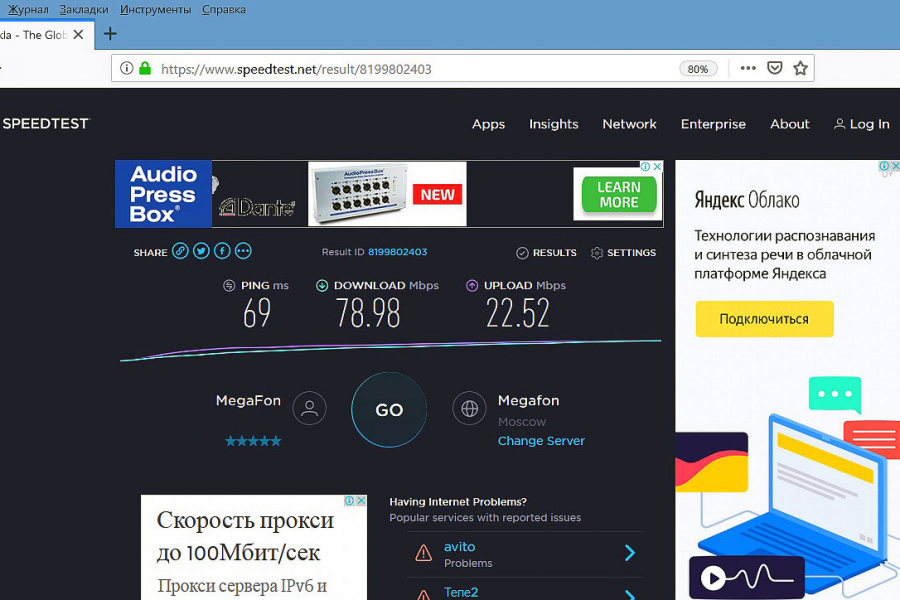Rate MegaFon using the star rating

point(253,441)
